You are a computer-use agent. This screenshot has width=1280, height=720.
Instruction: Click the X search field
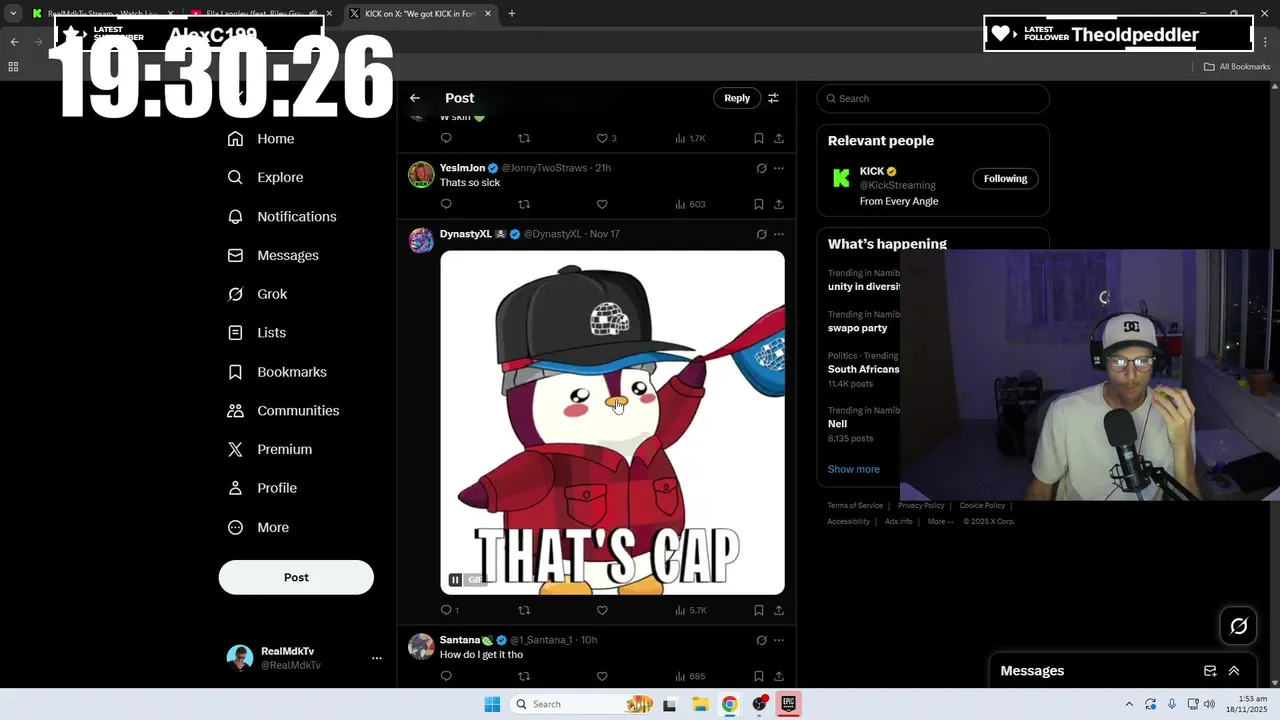pyautogui.click(x=933, y=98)
